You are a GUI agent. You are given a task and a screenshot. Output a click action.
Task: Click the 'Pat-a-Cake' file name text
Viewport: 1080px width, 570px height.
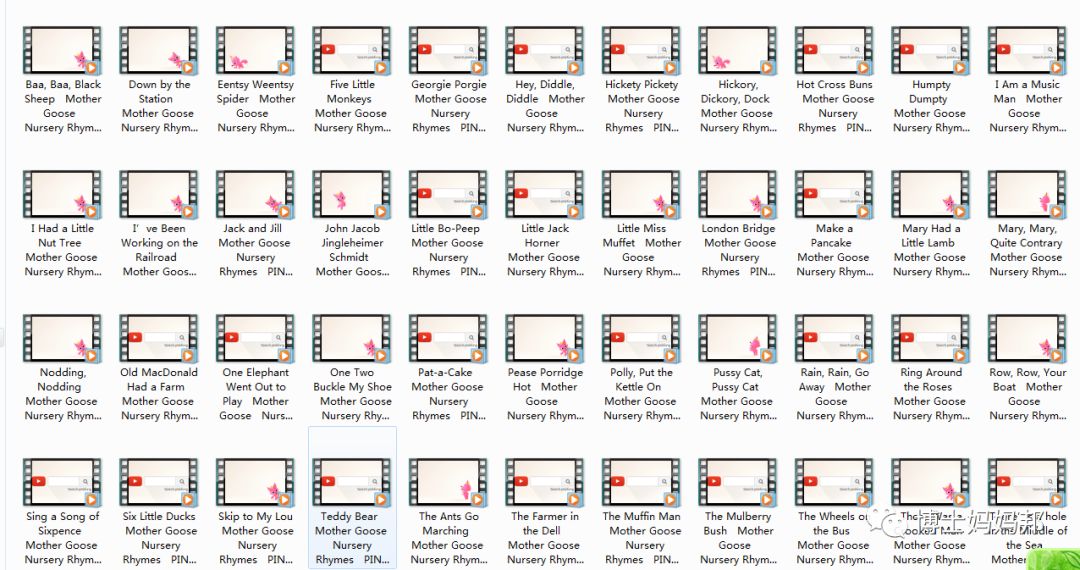tap(445, 372)
